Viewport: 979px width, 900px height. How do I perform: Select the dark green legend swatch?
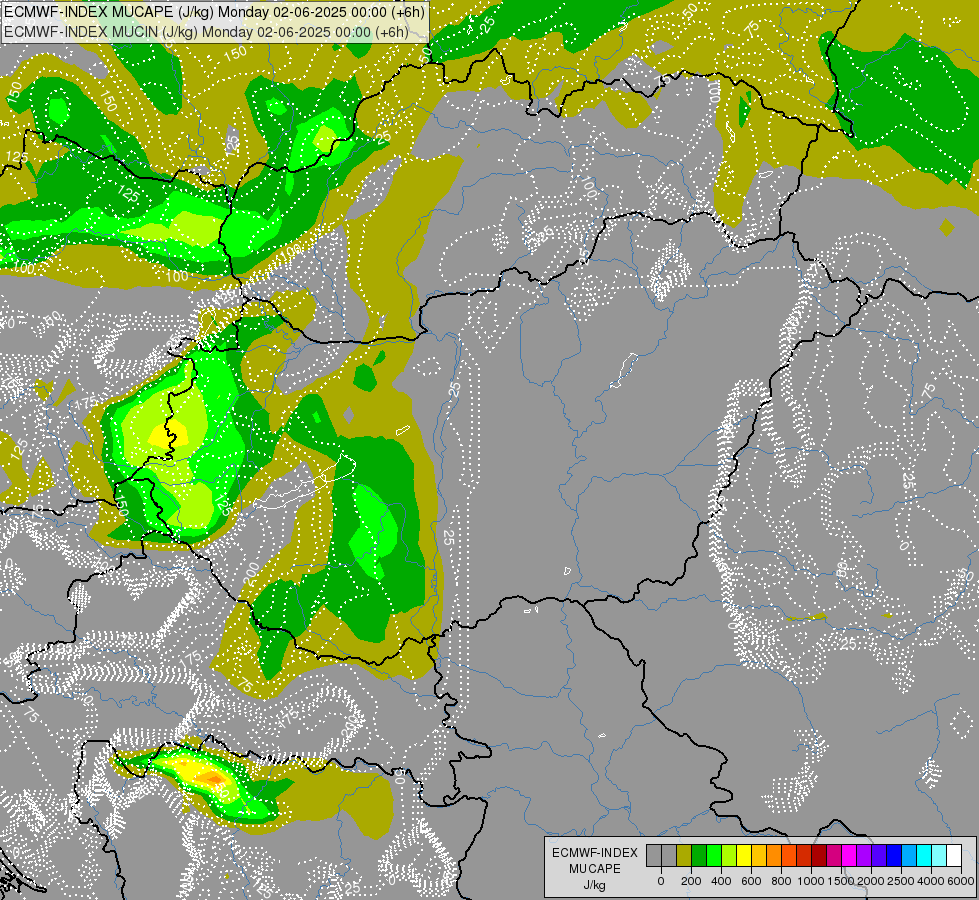tap(699, 855)
